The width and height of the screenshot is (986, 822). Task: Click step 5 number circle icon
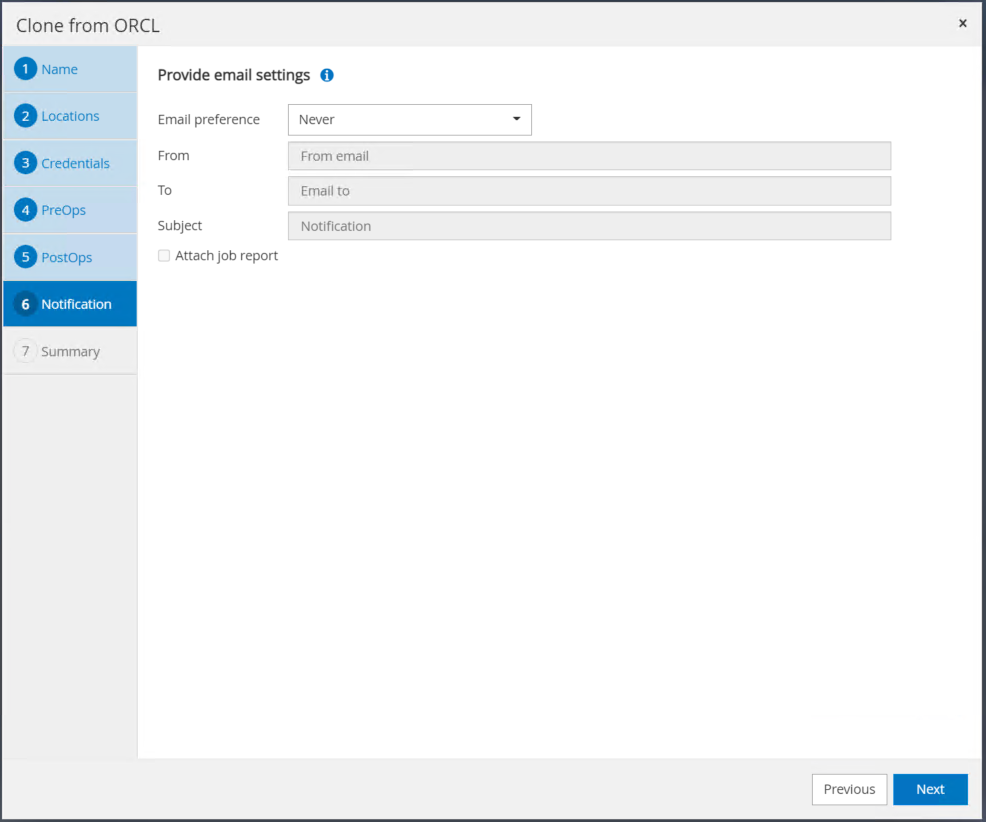tap(26, 257)
